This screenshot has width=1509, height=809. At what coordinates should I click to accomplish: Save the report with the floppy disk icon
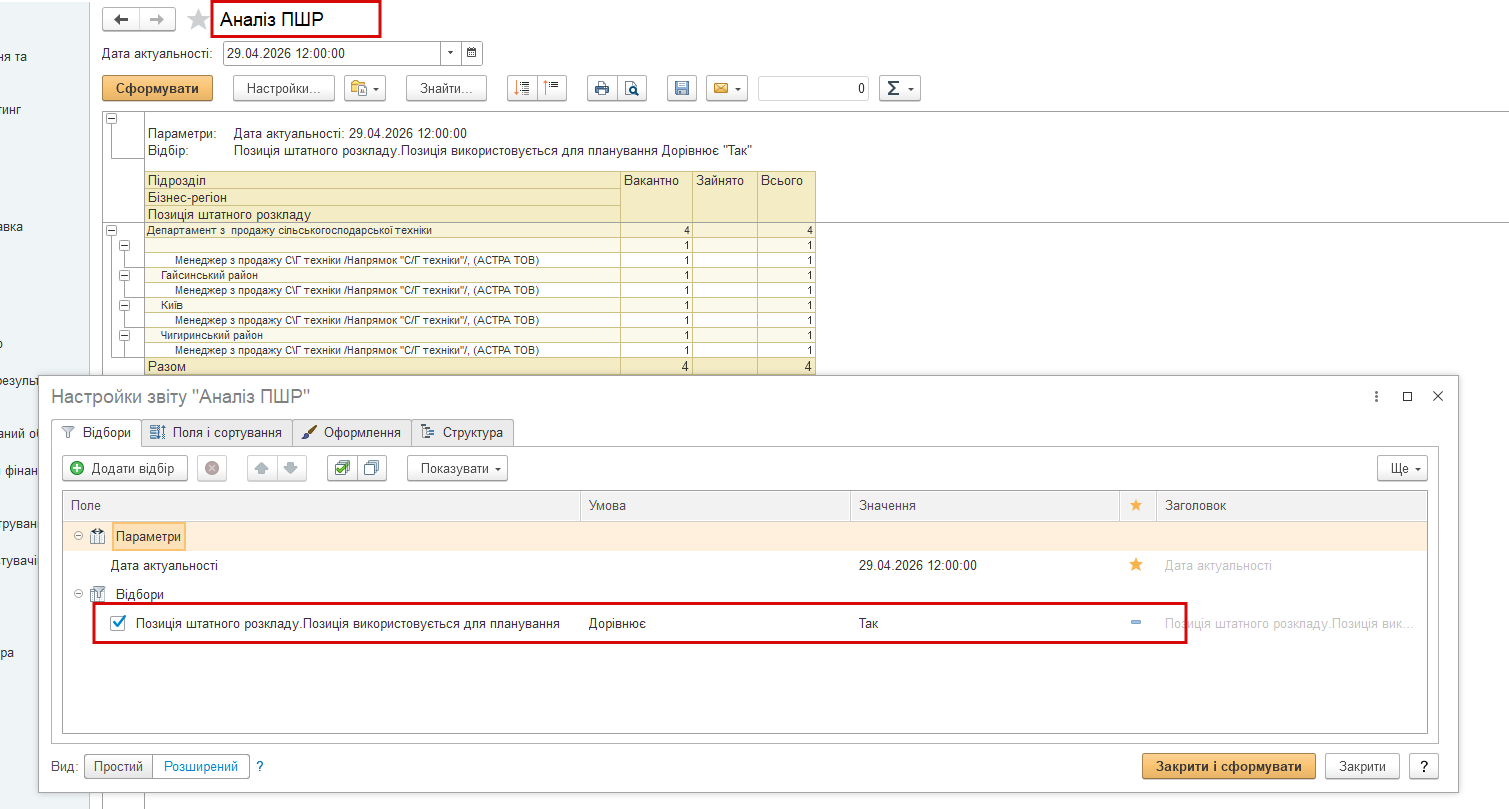coord(682,88)
